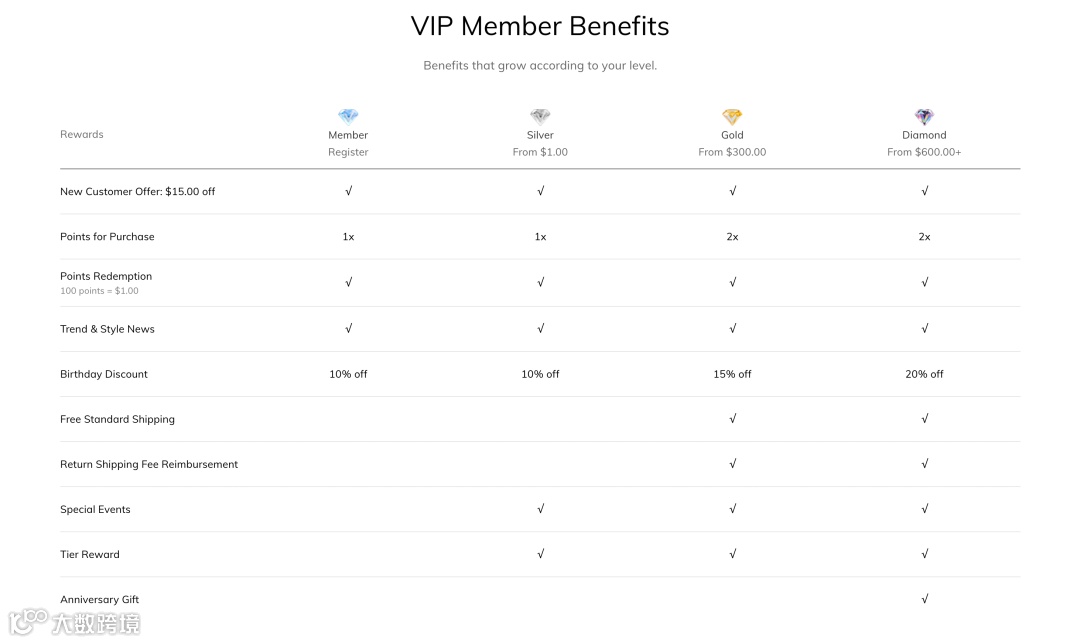Screen dimensions: 1080x643
Task: Click Gold checkmark for Free Standard Shipping
Action: (x=732, y=419)
